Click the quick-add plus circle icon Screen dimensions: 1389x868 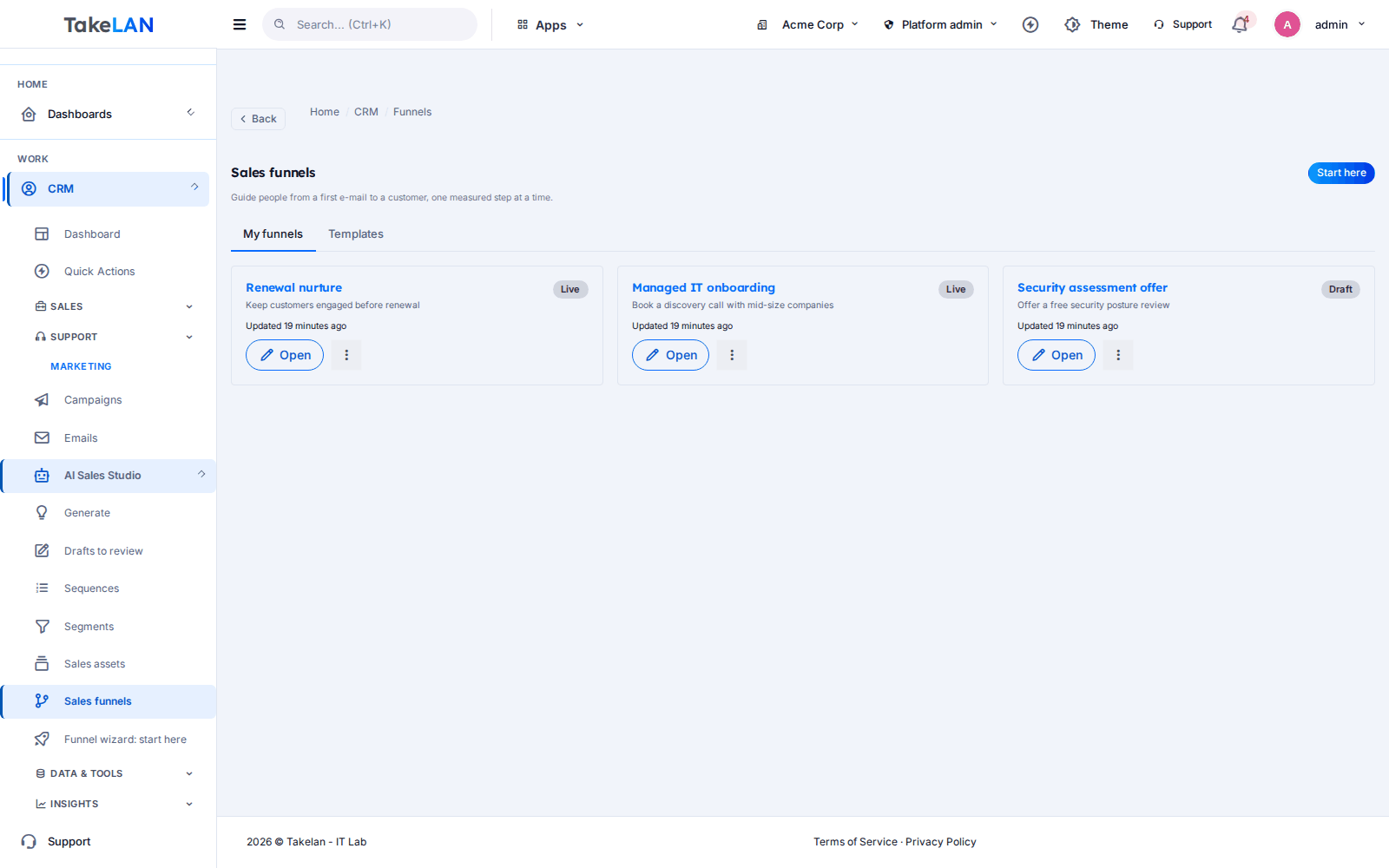(1030, 24)
